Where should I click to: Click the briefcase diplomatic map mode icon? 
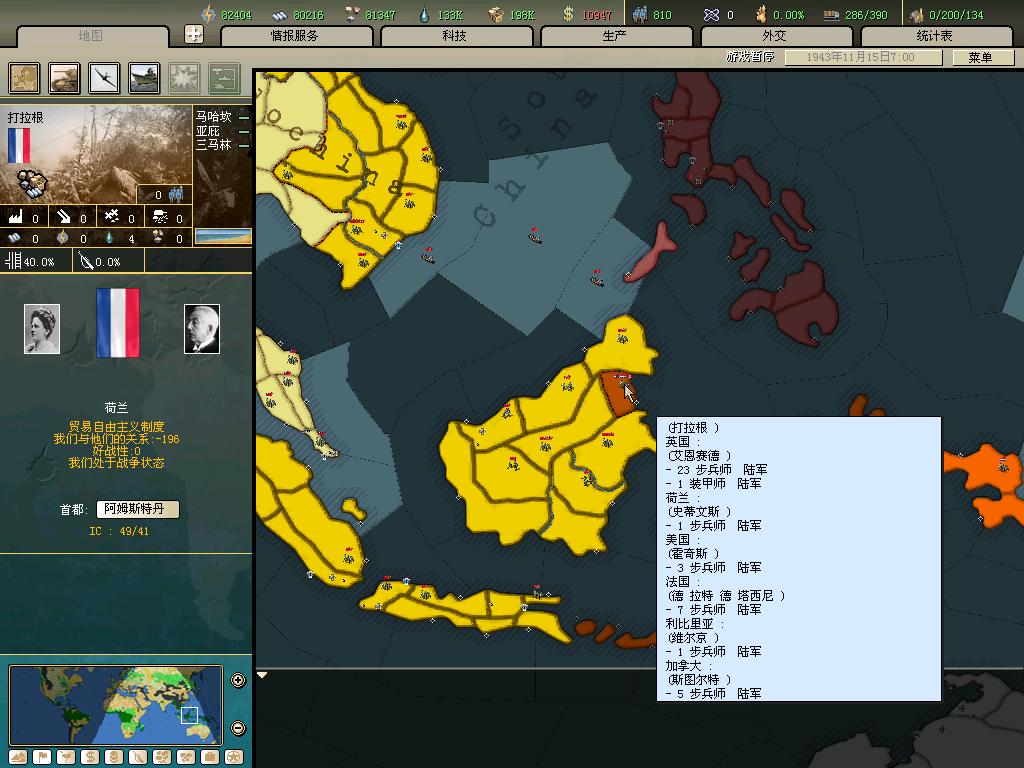(x=209, y=757)
